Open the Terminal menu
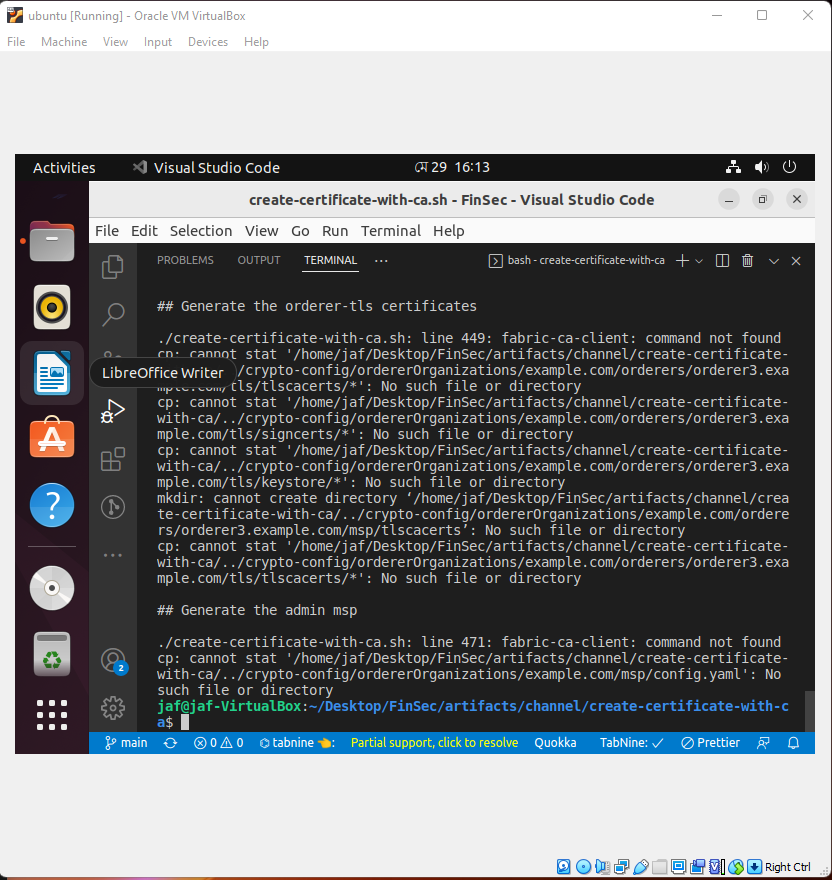This screenshot has width=832, height=880. (391, 230)
